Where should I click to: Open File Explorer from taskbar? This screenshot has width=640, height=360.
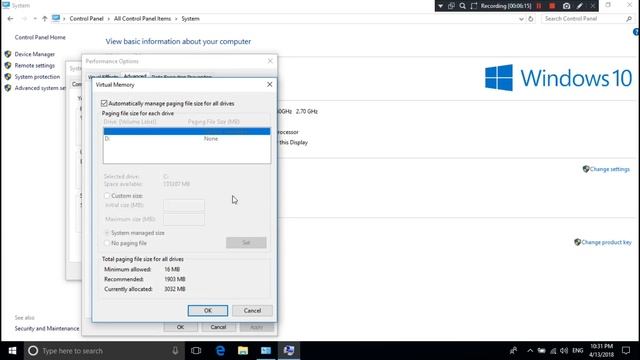tap(243, 351)
